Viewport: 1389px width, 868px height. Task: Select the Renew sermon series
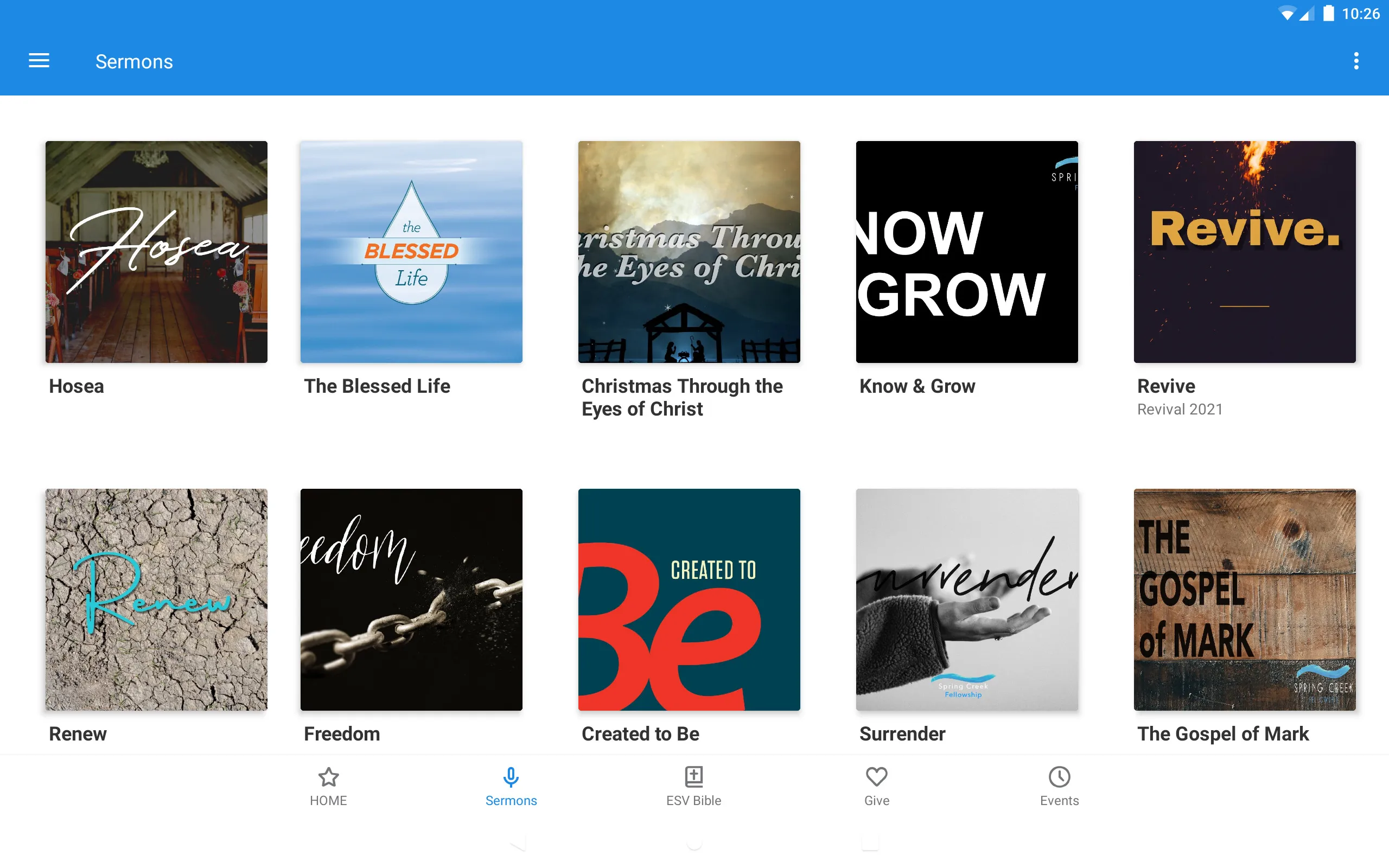pos(156,599)
